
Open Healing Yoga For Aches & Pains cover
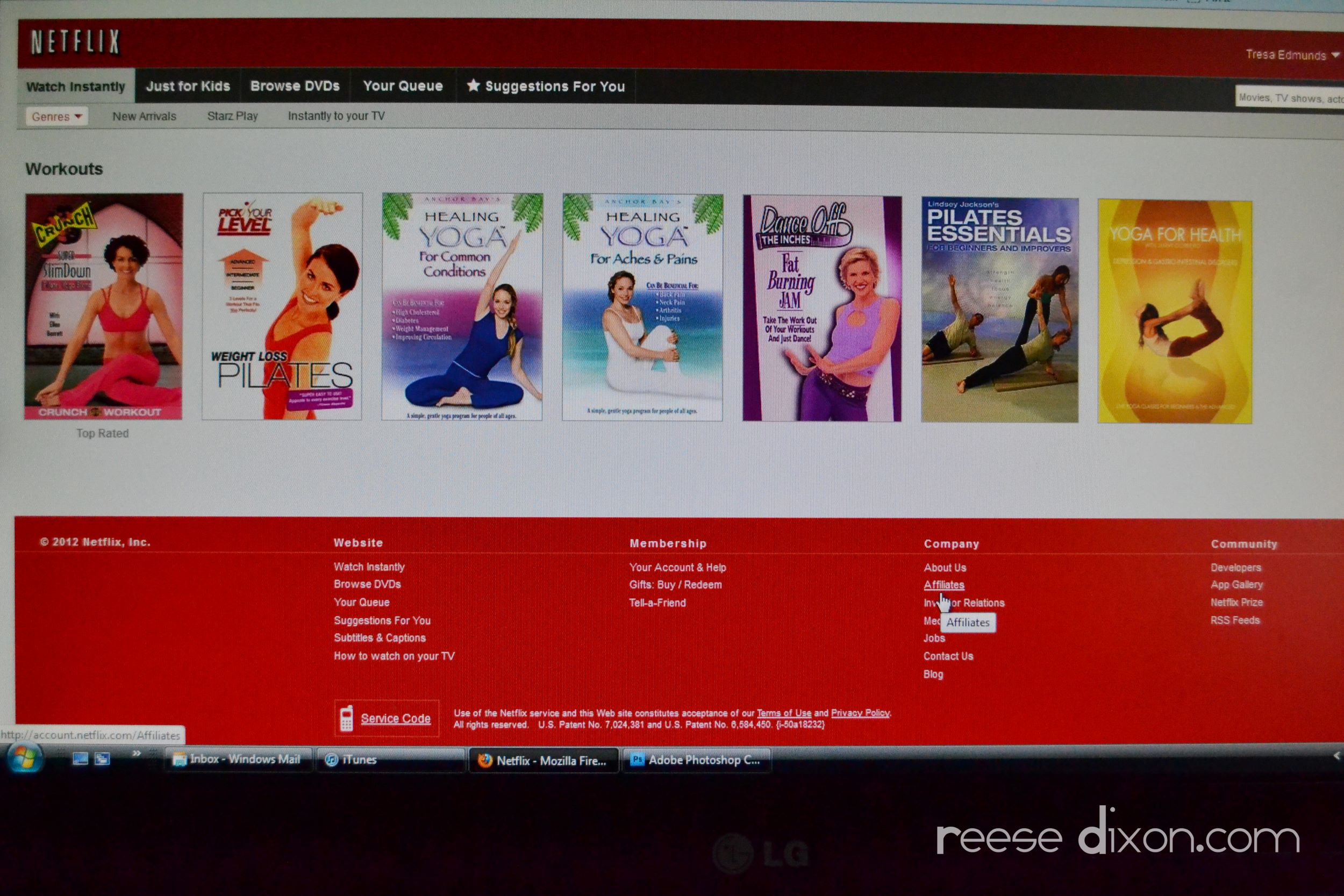coord(642,308)
